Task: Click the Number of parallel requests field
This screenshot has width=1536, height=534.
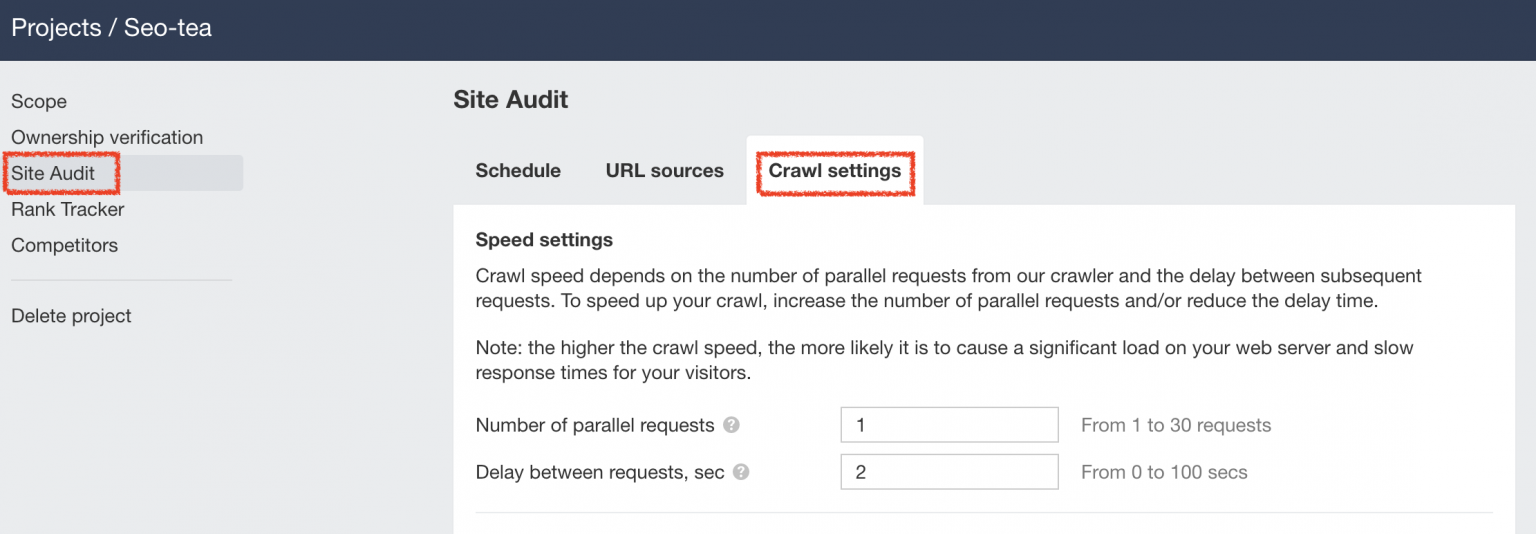Action: pyautogui.click(x=949, y=425)
